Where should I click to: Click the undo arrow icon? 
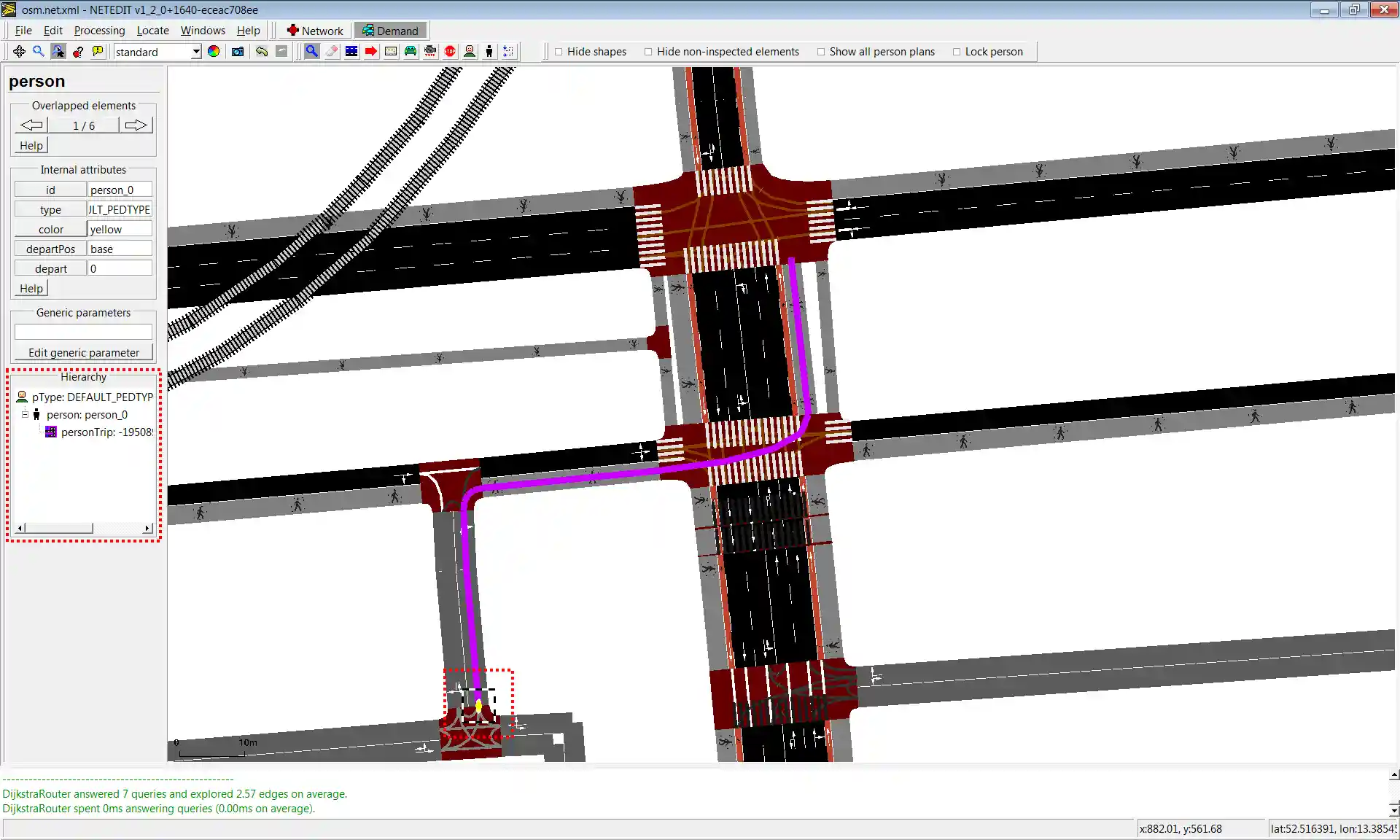click(262, 52)
